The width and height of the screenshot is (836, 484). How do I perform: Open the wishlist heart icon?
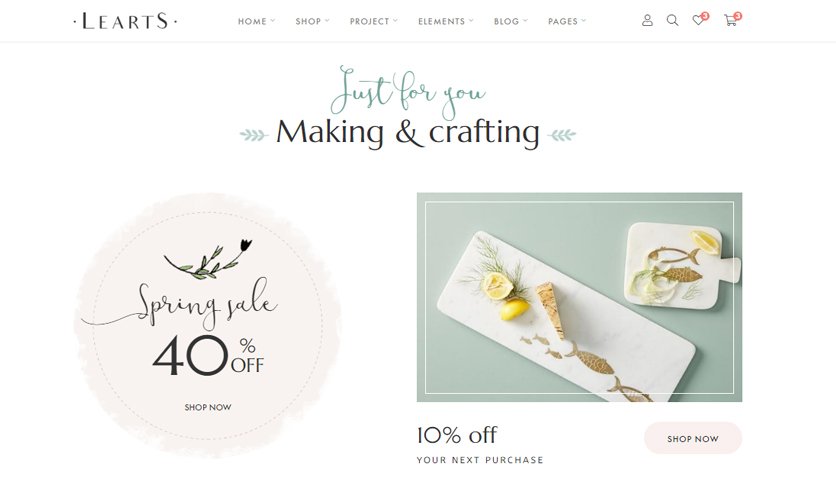698,21
